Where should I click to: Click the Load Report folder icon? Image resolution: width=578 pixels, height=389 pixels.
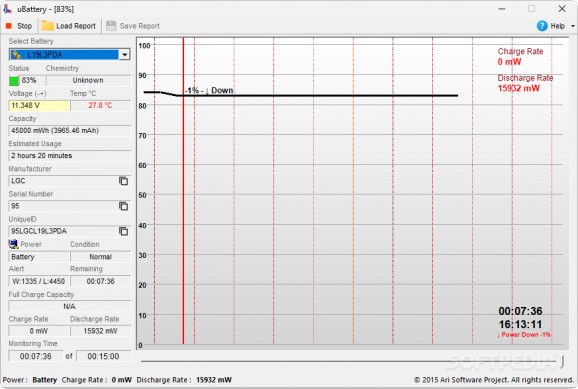tap(47, 26)
